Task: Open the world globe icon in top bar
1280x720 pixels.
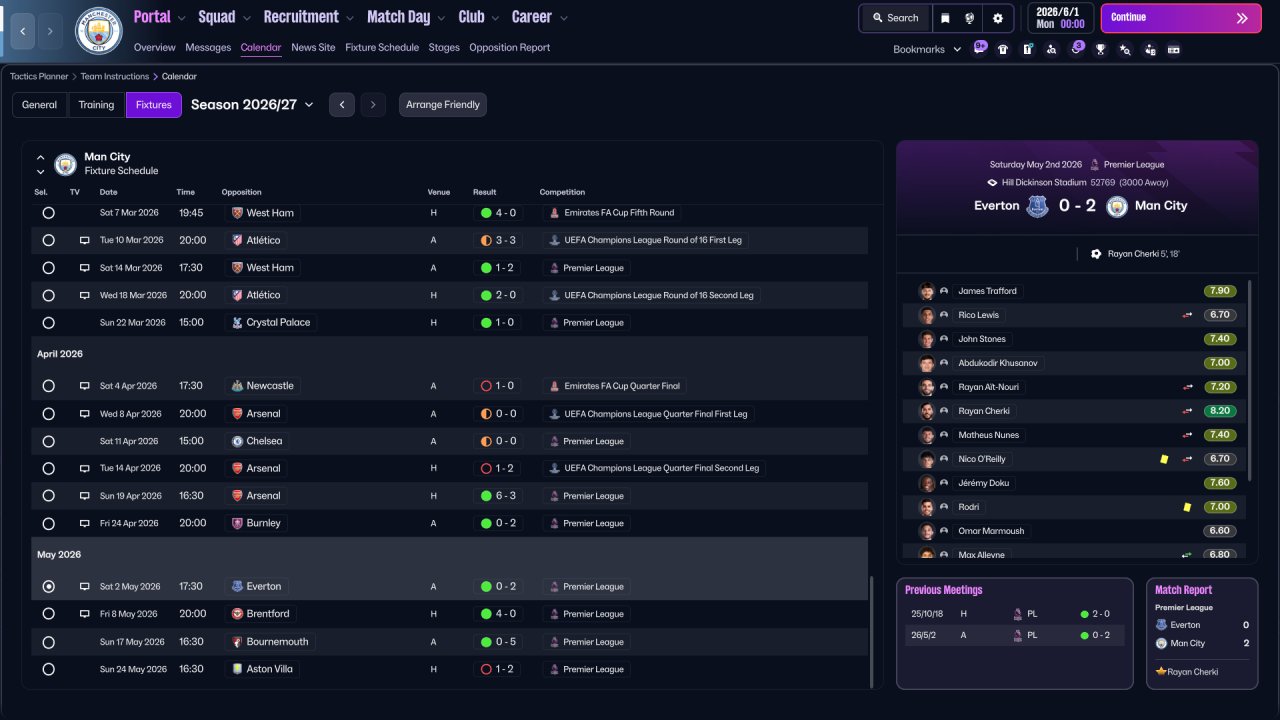Action: click(969, 18)
